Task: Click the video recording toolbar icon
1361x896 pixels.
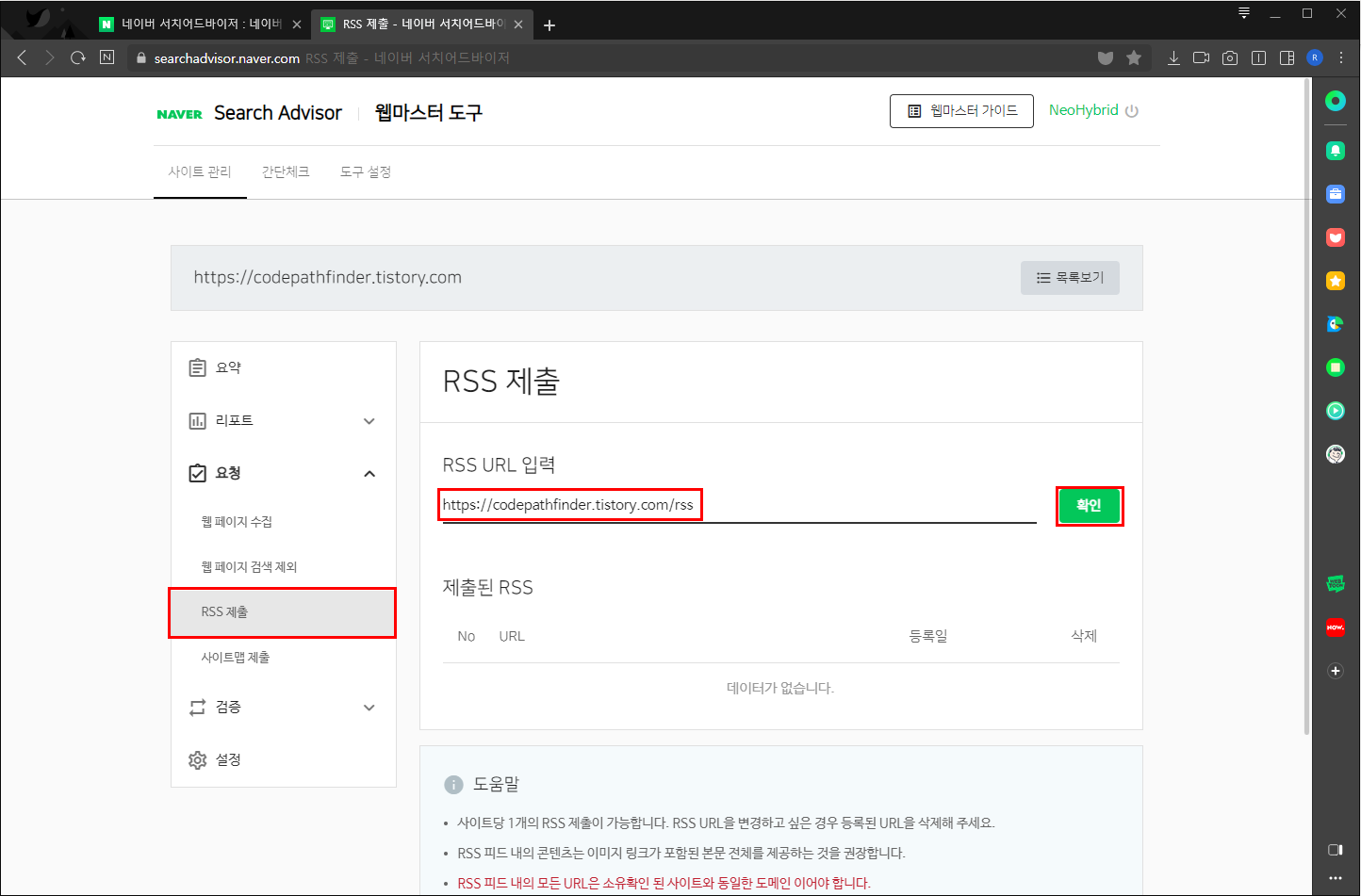Action: (1201, 57)
